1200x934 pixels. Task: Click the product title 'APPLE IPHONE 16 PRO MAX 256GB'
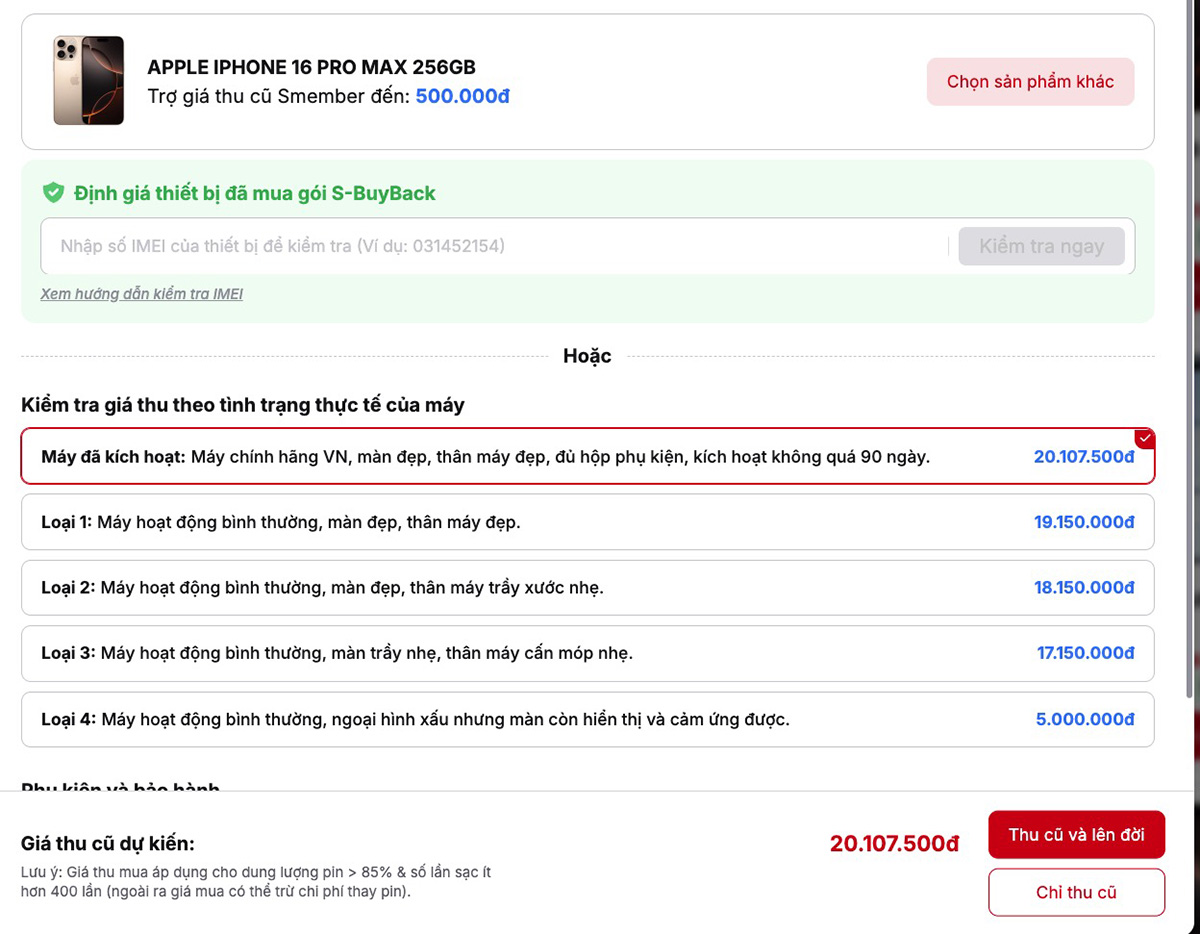tap(311, 67)
